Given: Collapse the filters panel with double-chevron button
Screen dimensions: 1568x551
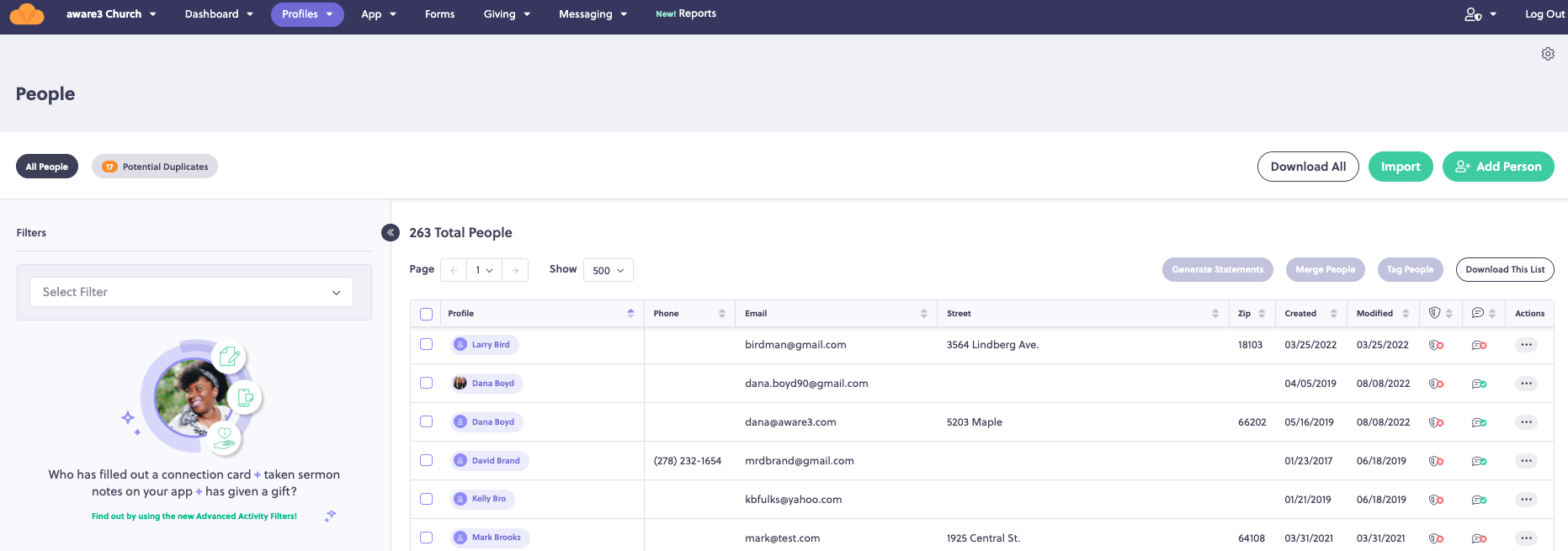Looking at the screenshot, I should (391, 233).
